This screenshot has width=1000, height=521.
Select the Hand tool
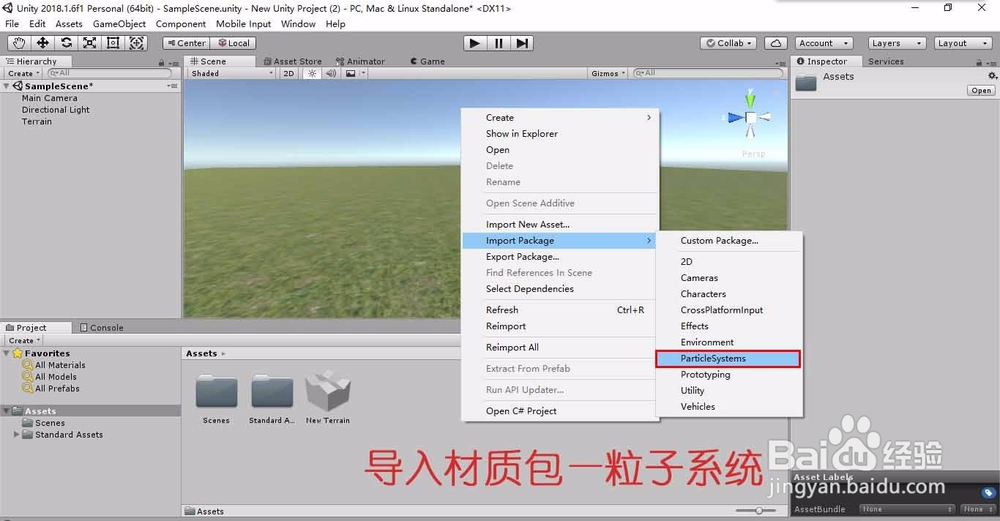19,43
